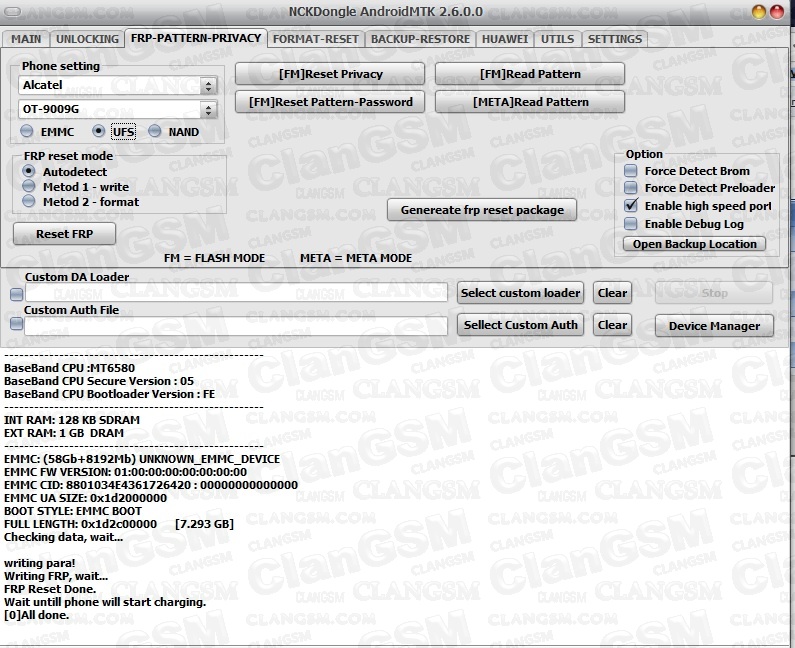Switch to the HUAWEI tab
Viewport: 795px width, 648px height.
pyautogui.click(x=504, y=39)
